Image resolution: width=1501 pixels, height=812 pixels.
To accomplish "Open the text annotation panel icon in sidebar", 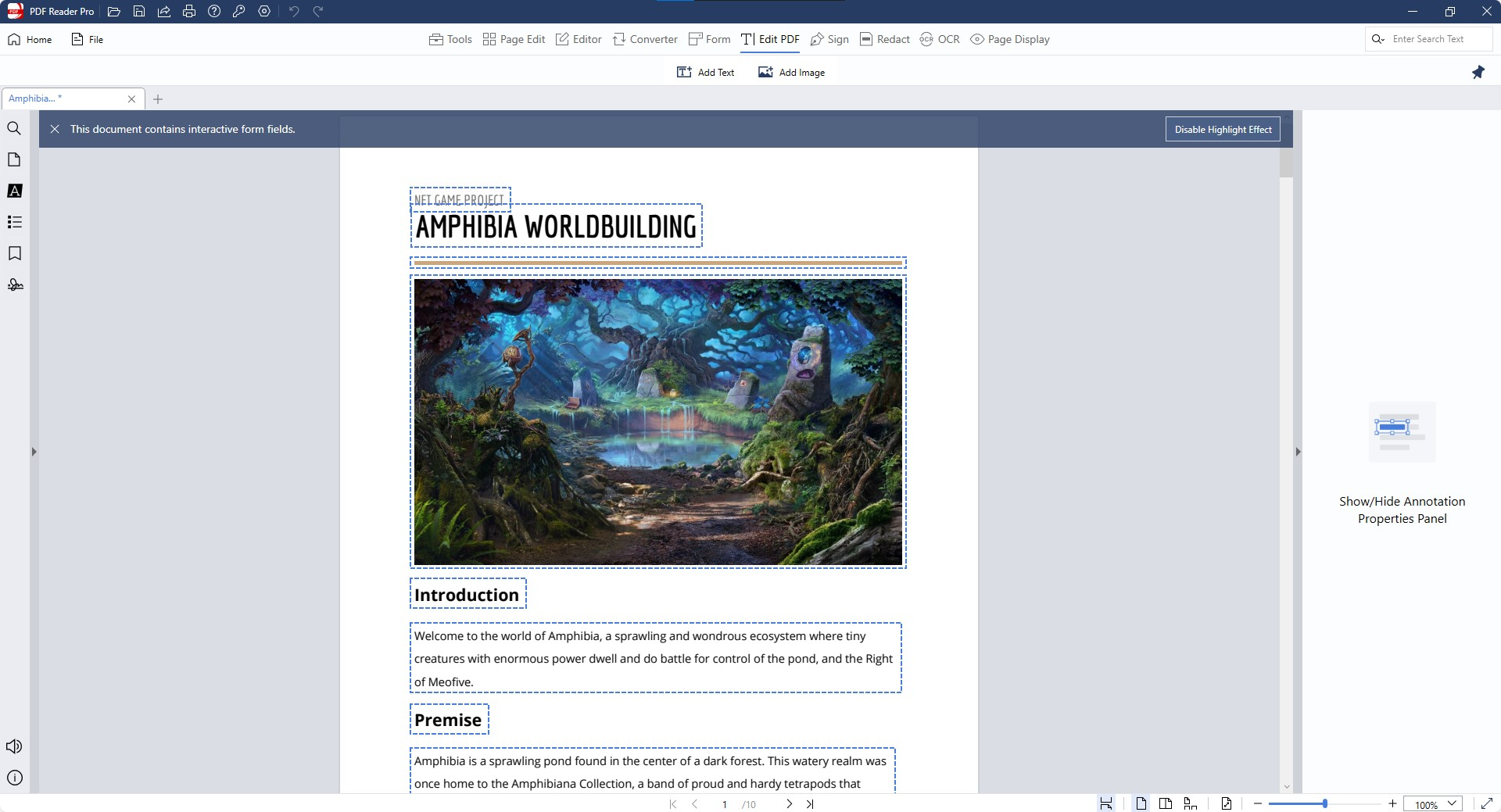I will pyautogui.click(x=14, y=191).
